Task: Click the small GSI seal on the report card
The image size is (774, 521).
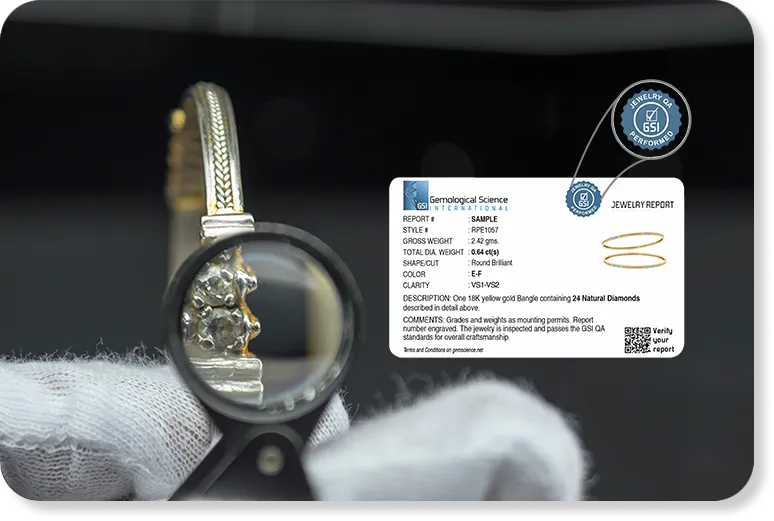Action: click(x=583, y=198)
